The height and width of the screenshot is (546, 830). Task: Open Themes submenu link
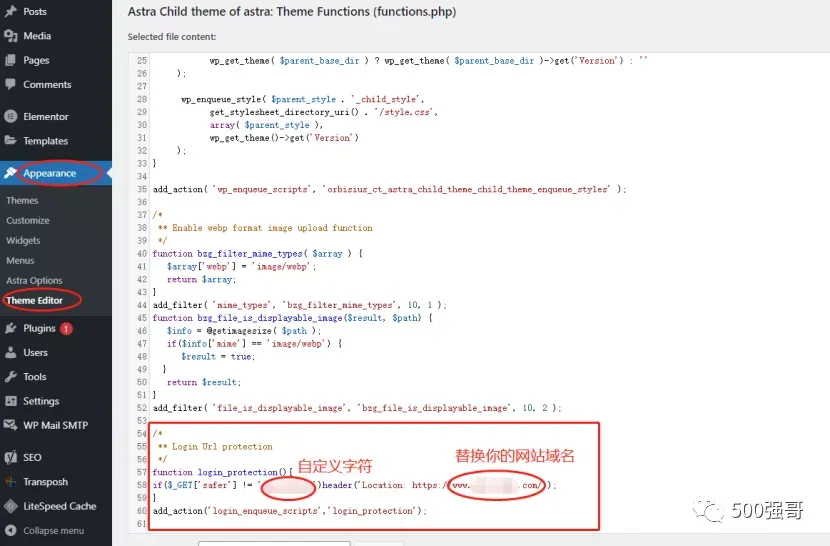22,200
